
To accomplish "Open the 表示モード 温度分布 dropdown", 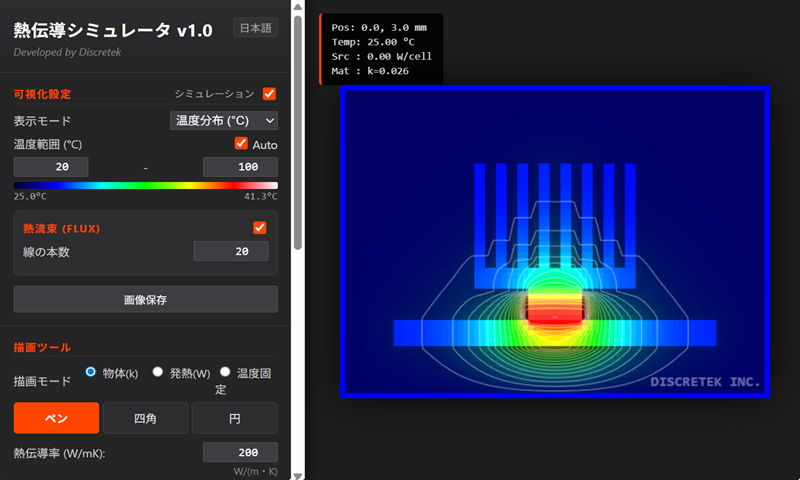I will pos(224,120).
